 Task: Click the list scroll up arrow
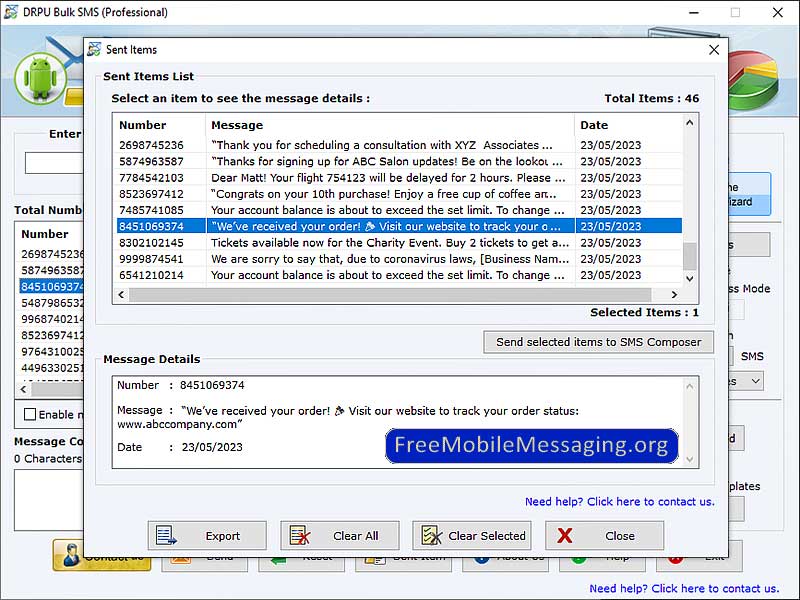pos(689,122)
